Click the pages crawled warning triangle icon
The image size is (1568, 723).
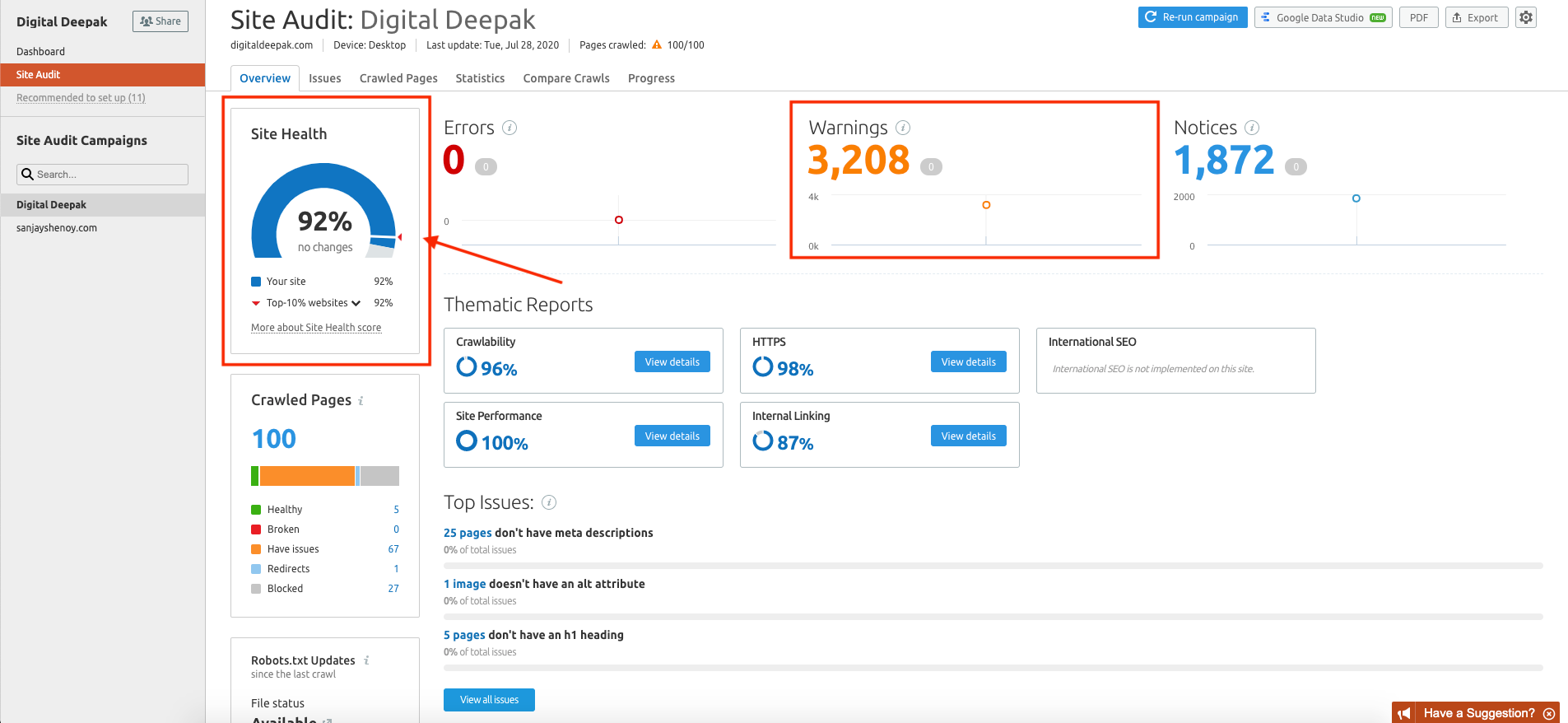(x=657, y=45)
